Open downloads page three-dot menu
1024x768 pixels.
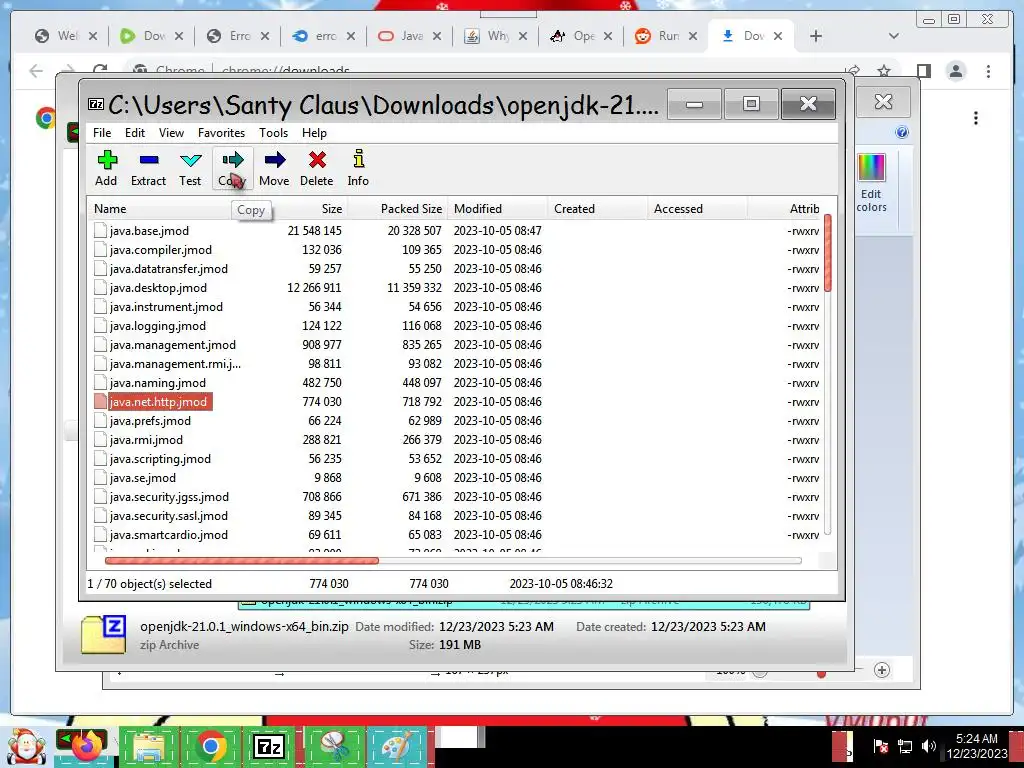976,118
